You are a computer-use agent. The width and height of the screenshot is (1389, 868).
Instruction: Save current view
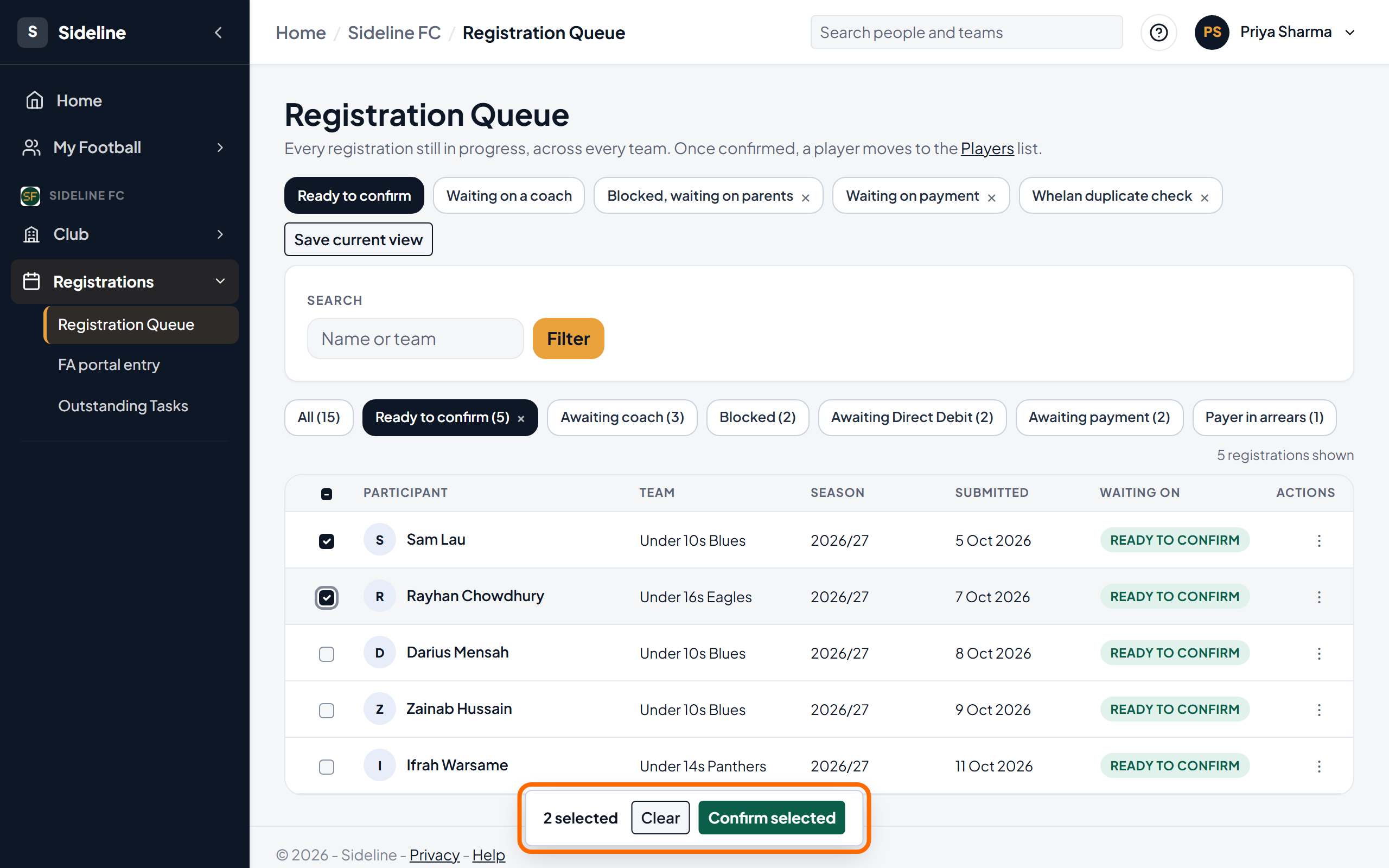point(358,239)
